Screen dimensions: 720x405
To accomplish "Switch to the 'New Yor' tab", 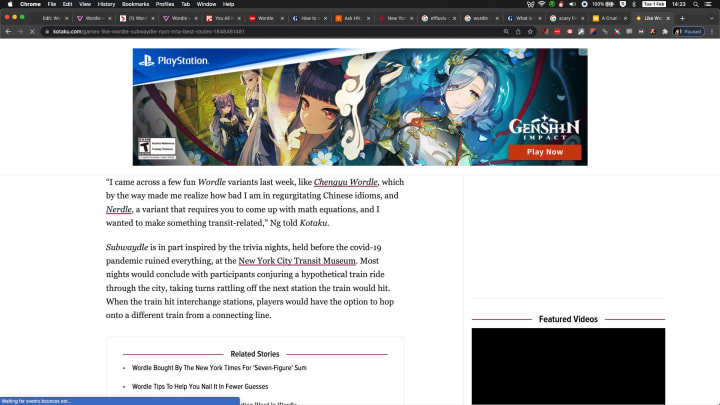I will (x=394, y=18).
